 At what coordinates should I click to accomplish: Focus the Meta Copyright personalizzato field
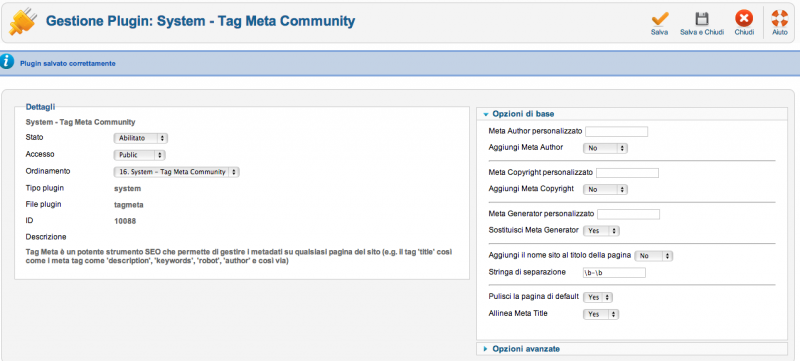pyautogui.click(x=627, y=173)
